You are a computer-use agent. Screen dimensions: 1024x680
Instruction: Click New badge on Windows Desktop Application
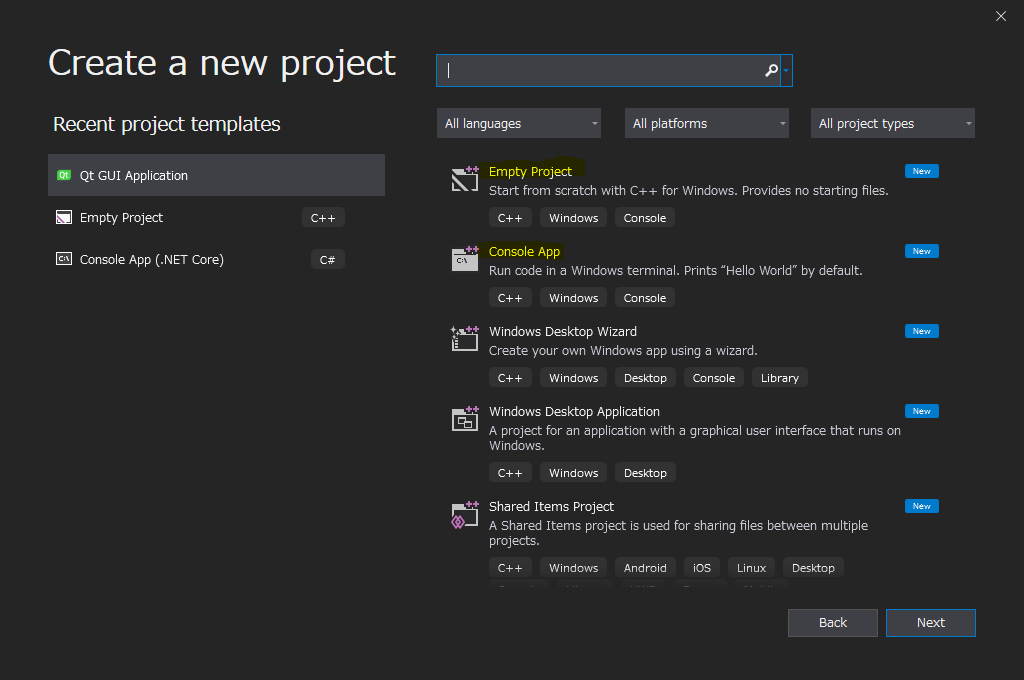(921, 411)
